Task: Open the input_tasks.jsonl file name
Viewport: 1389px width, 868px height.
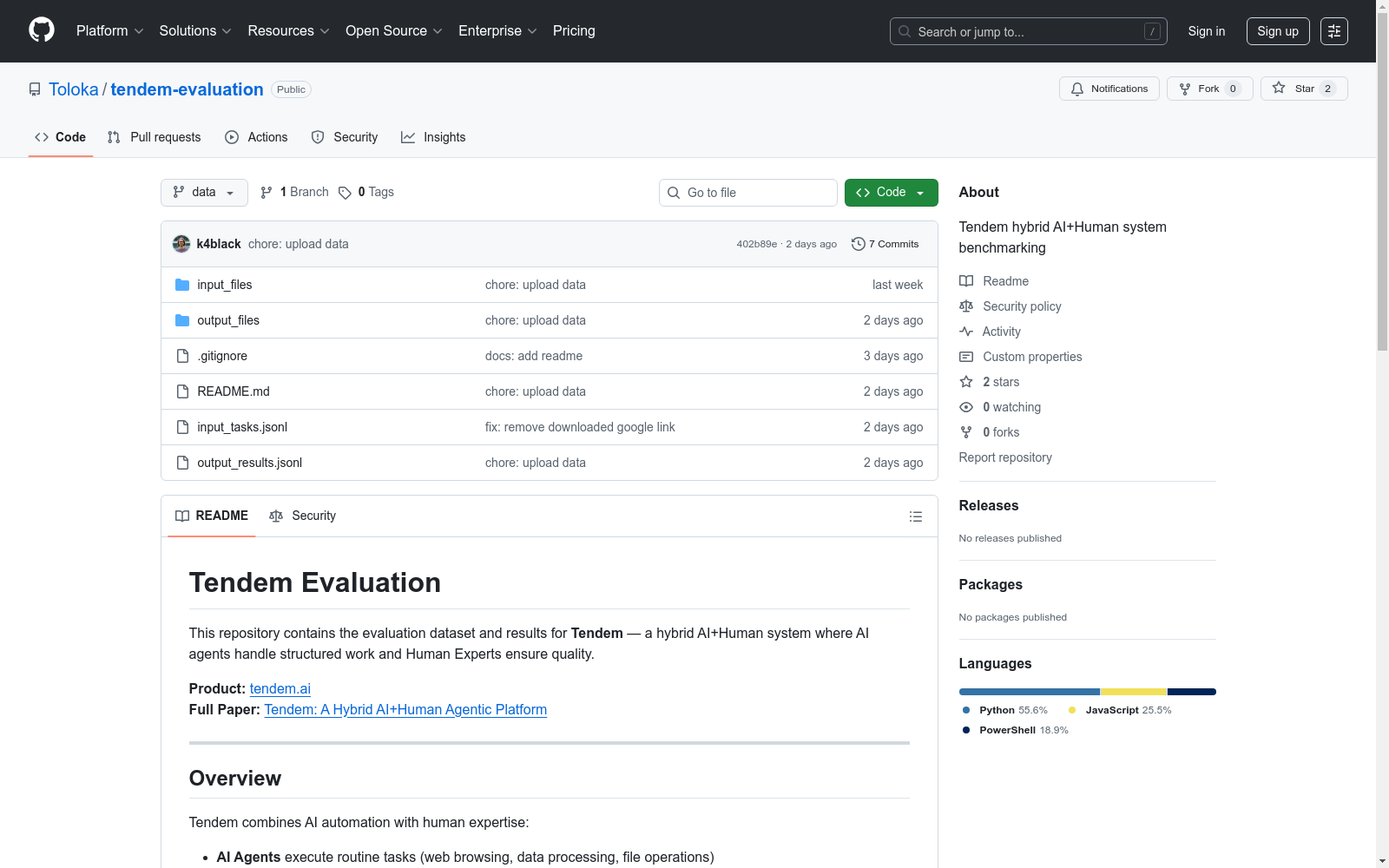Action: coord(242,427)
